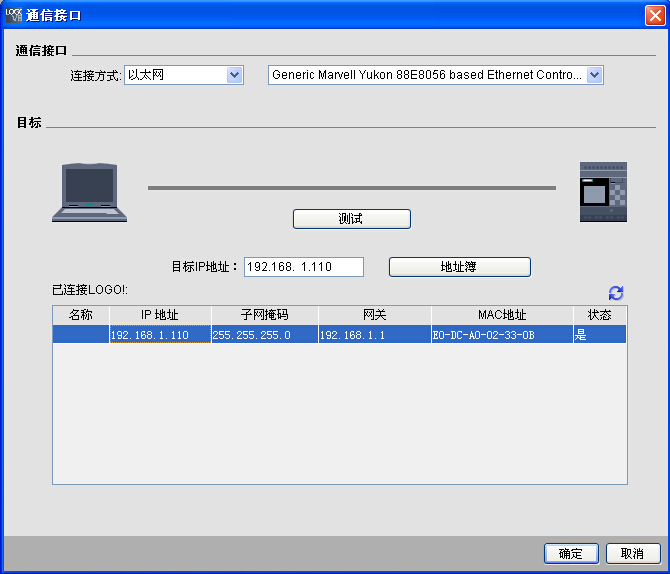670x574 pixels.
Task: Click the LOGO! app icon in title bar
Action: point(14,15)
